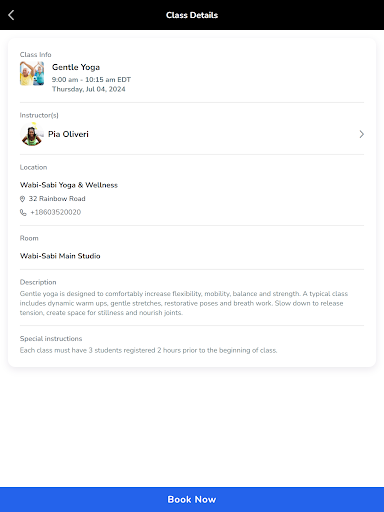Image resolution: width=384 pixels, height=512 pixels.
Task: Click the Location section label
Action: click(x=33, y=167)
